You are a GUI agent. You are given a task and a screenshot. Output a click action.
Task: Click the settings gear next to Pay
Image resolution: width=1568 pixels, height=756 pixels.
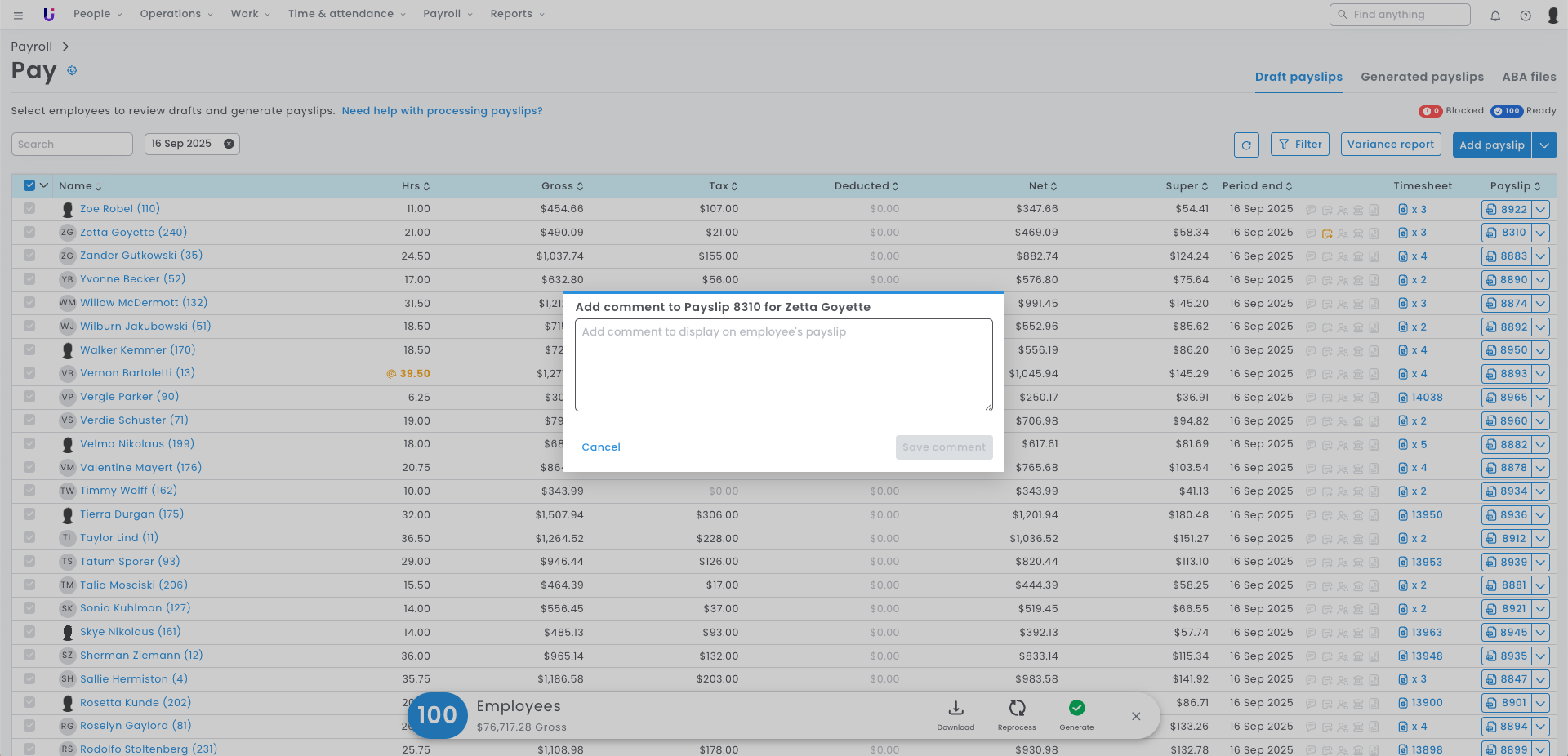72,71
